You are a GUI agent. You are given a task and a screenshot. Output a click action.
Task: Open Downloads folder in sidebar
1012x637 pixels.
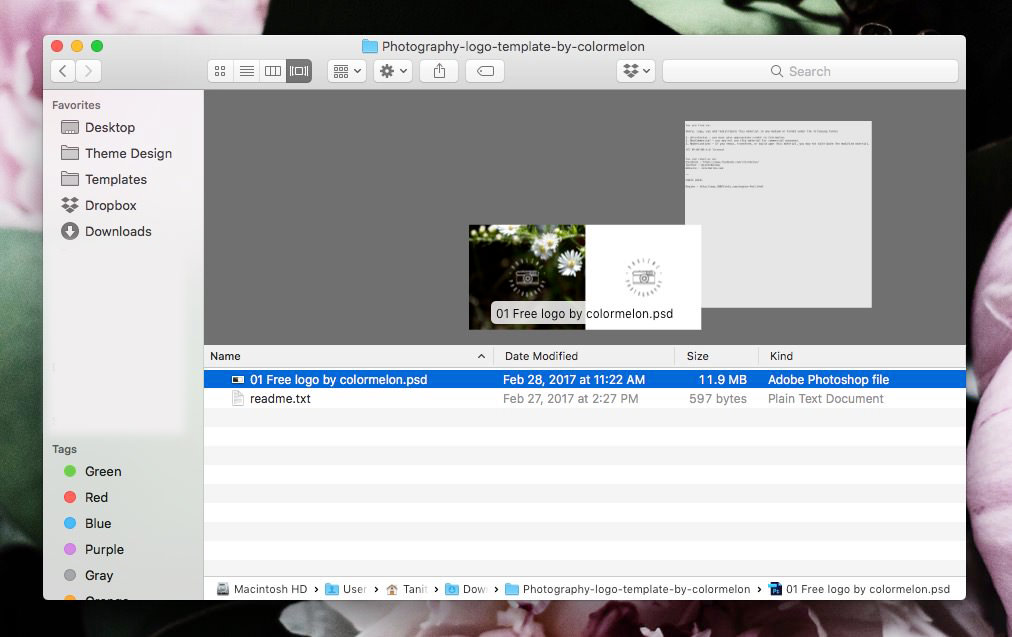pyautogui.click(x=117, y=231)
